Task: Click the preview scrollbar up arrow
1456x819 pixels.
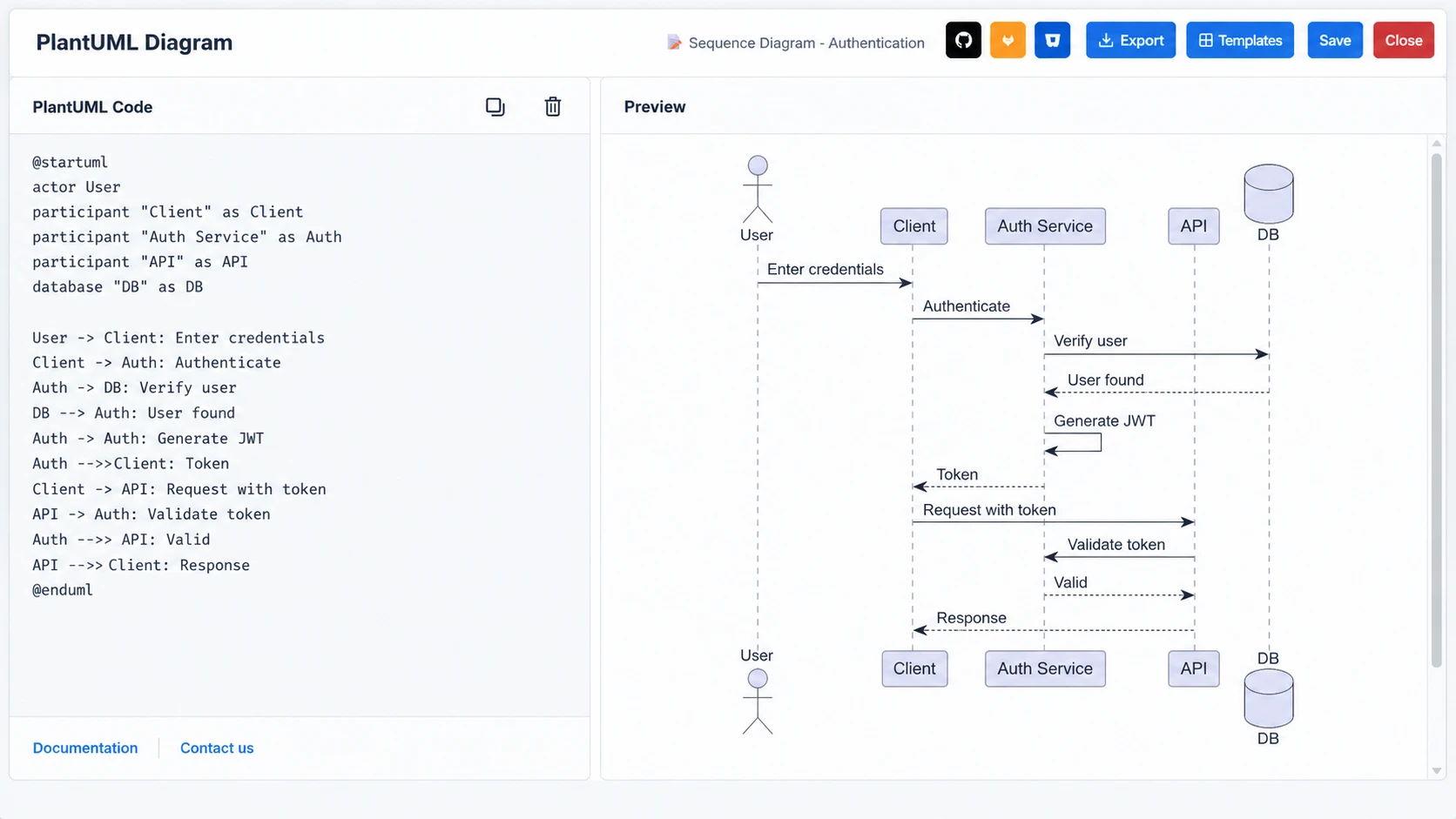Action: [1437, 144]
